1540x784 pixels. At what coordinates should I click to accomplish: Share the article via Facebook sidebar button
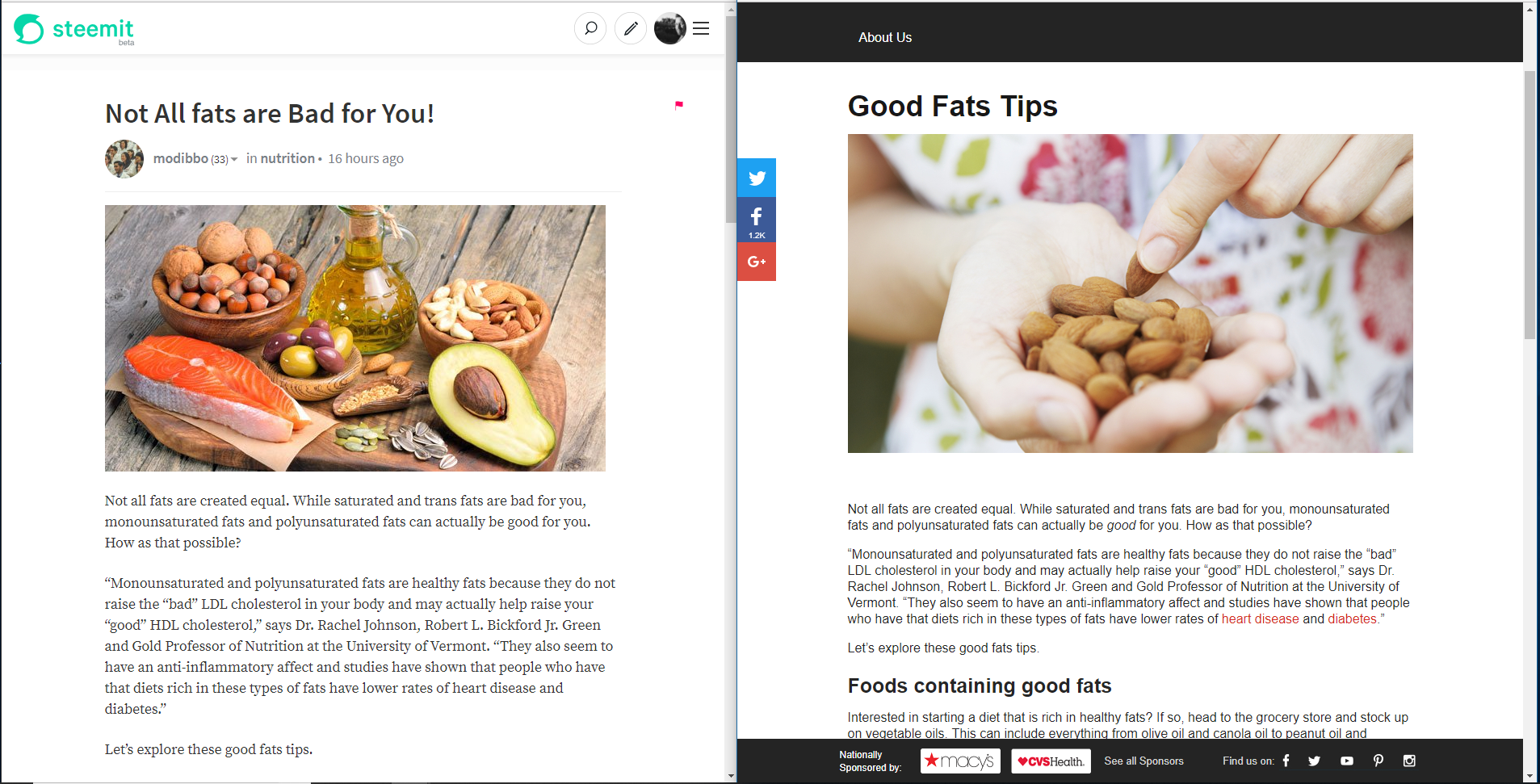coord(757,220)
